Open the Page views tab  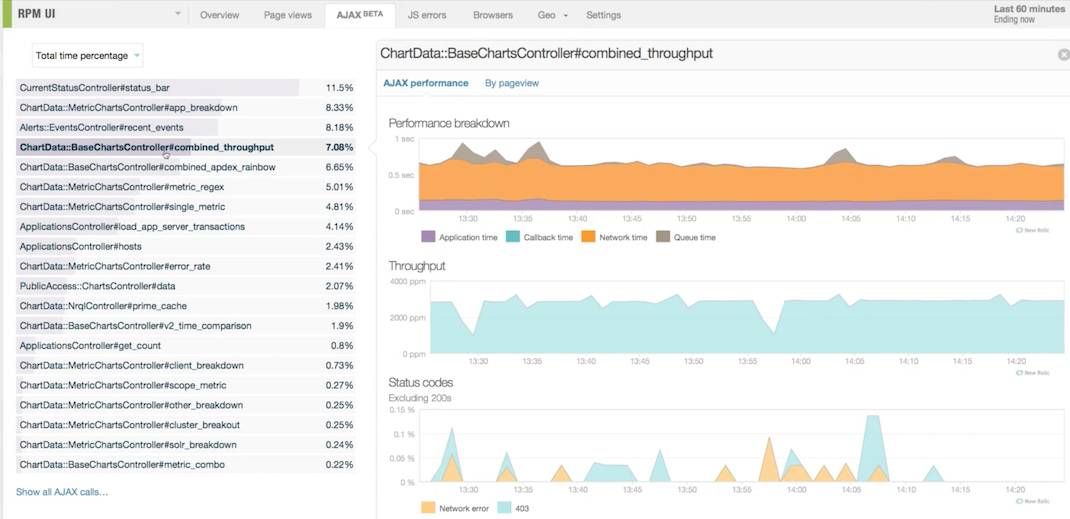click(x=288, y=15)
